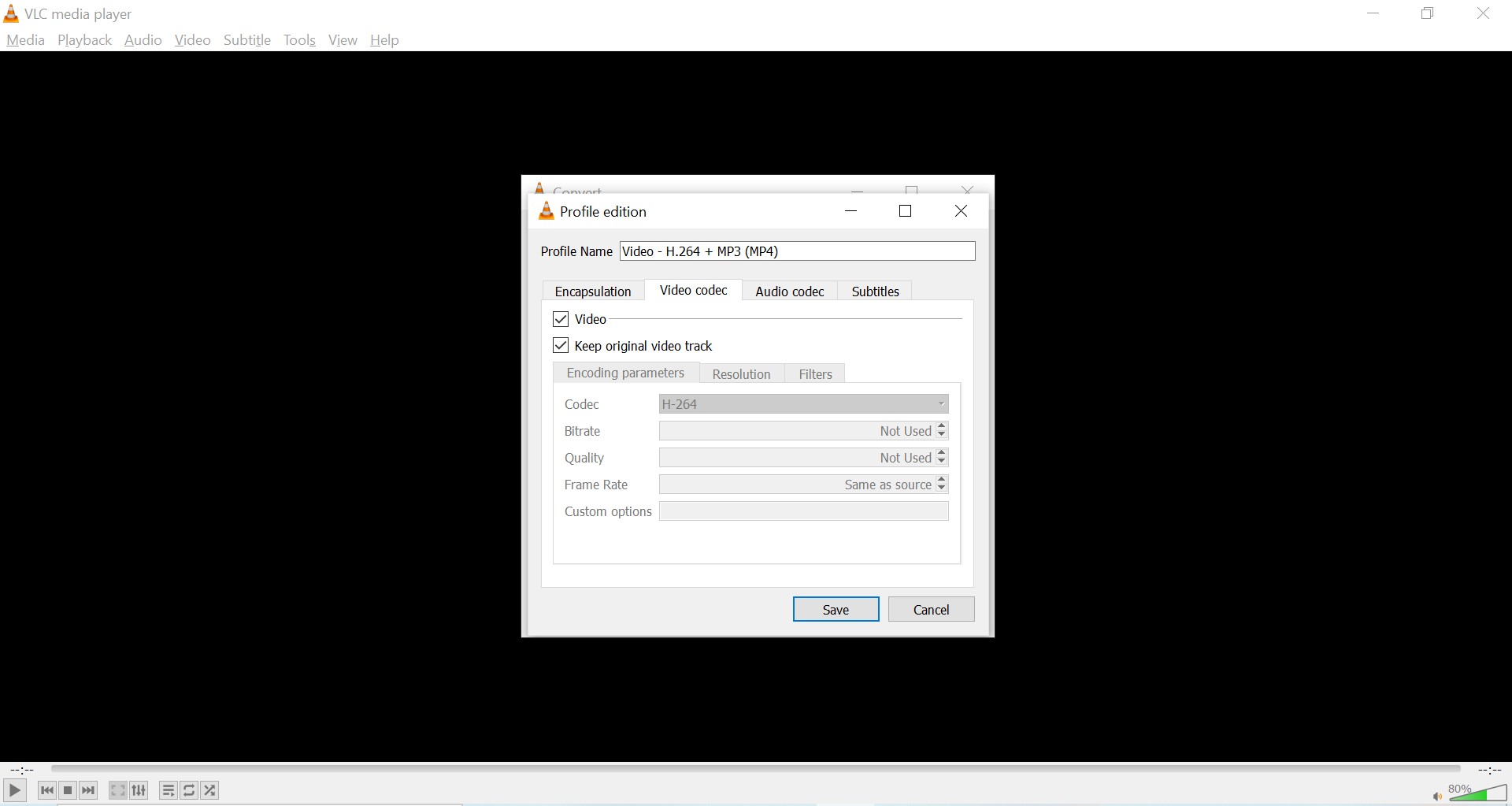
Task: Uncheck Keep original video track
Action: coord(560,345)
